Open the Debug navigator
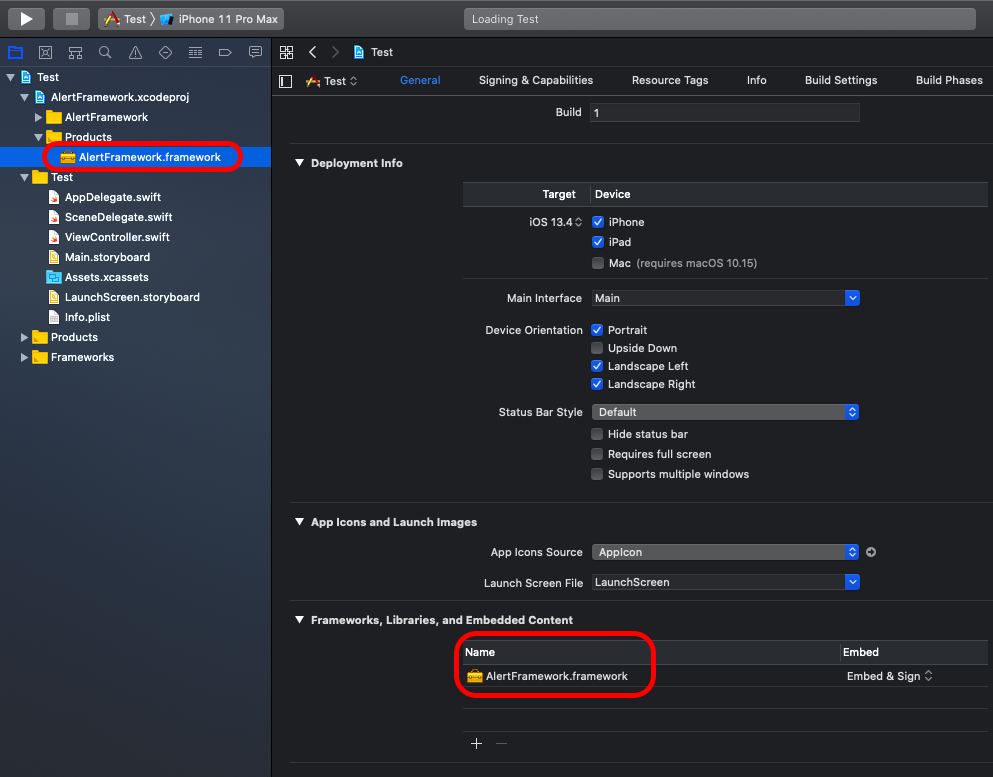Image resolution: width=993 pixels, height=777 pixels. click(x=195, y=53)
